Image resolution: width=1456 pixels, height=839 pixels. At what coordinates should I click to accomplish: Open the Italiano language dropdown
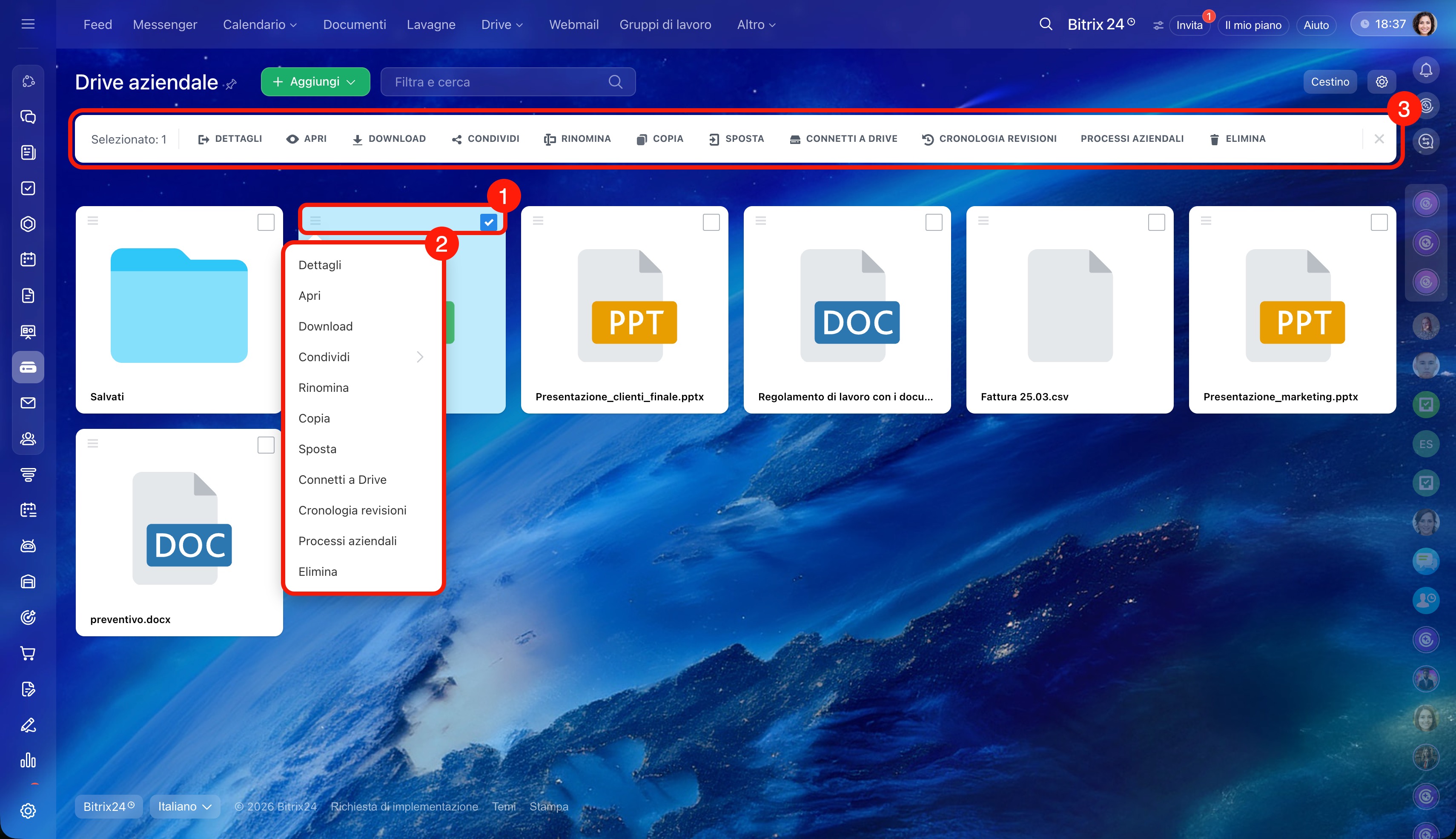[184, 806]
